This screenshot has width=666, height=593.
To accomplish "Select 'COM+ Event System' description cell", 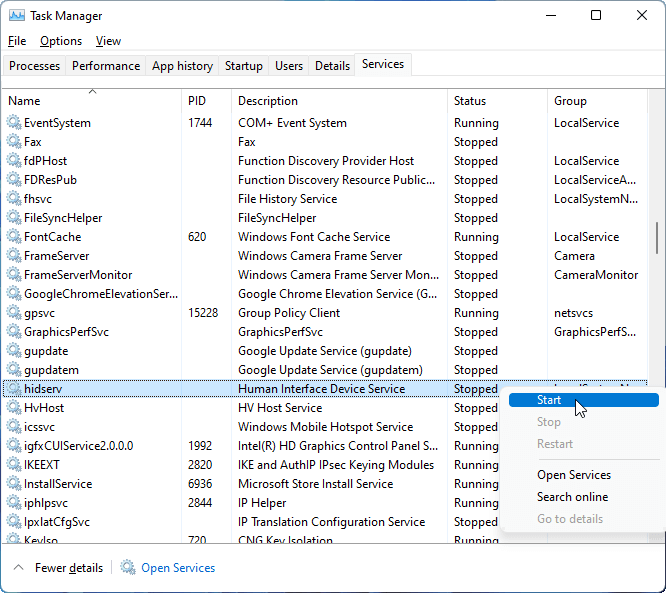I will (292, 123).
